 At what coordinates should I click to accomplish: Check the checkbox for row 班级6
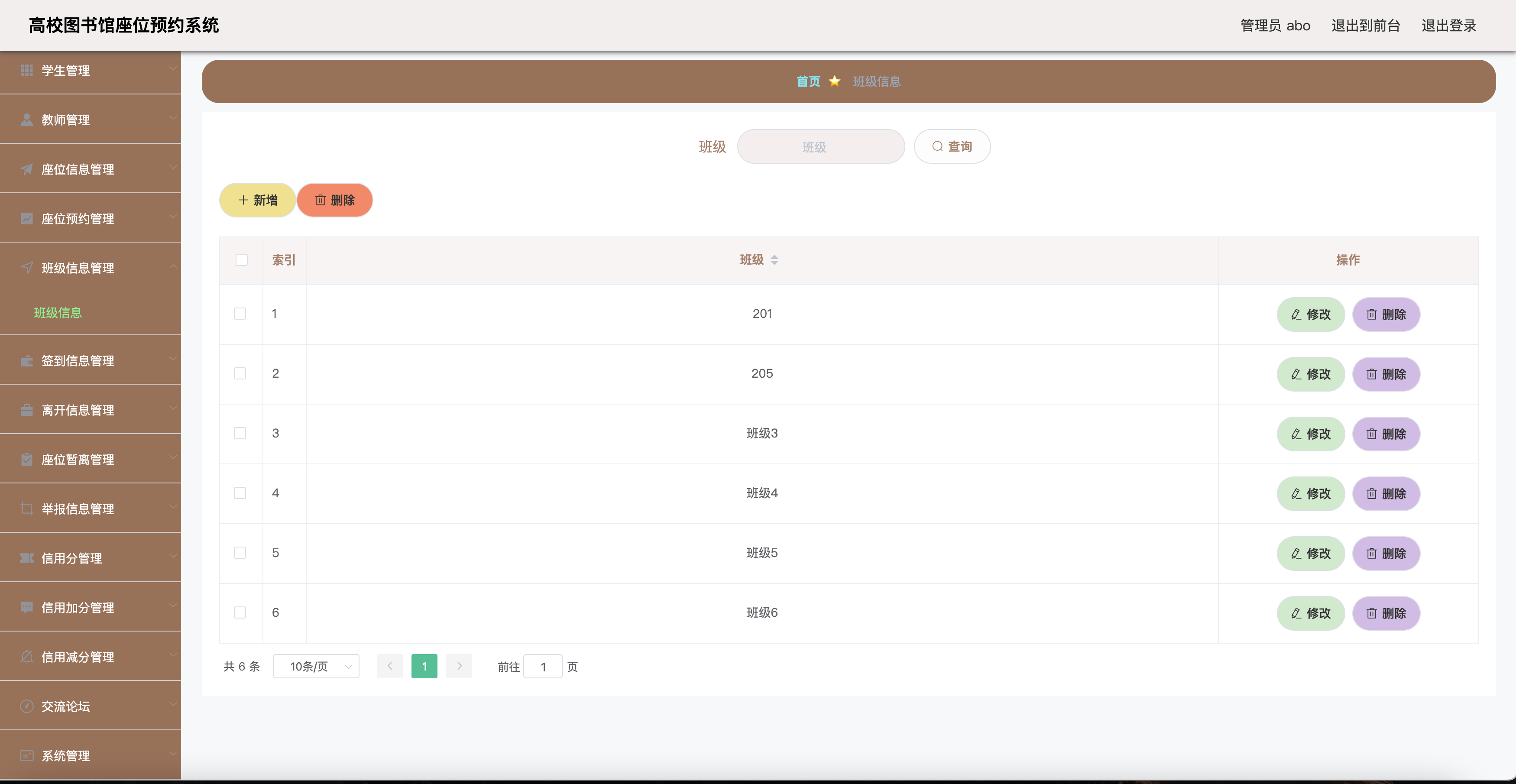(240, 613)
